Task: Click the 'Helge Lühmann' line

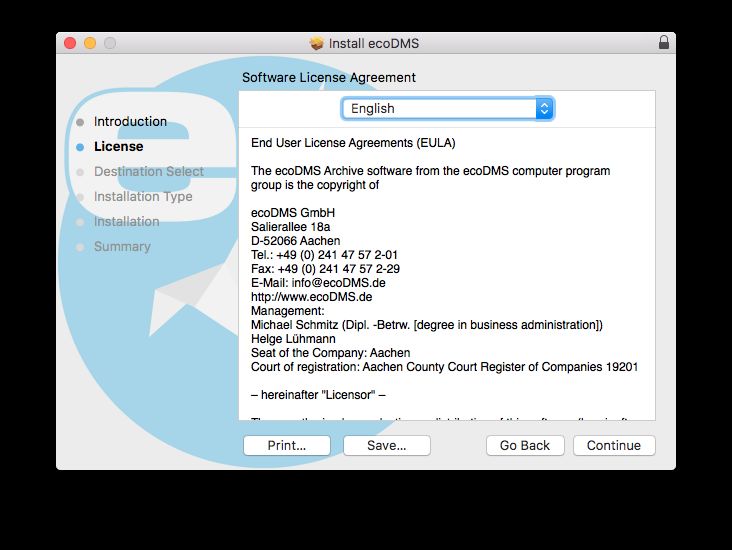Action: (293, 339)
